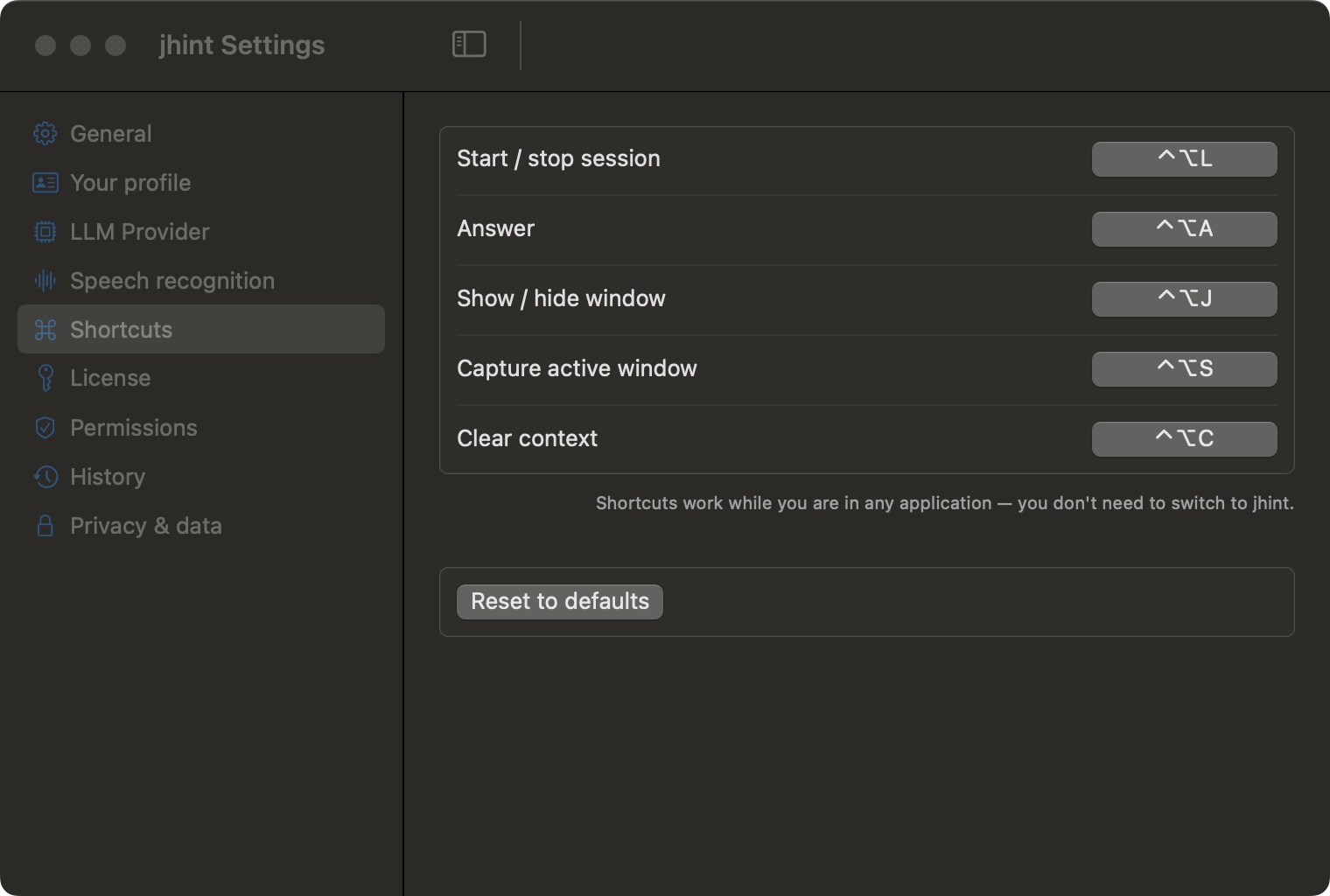Click the Speech recognition waveform icon
1330x896 pixels.
[x=45, y=281]
